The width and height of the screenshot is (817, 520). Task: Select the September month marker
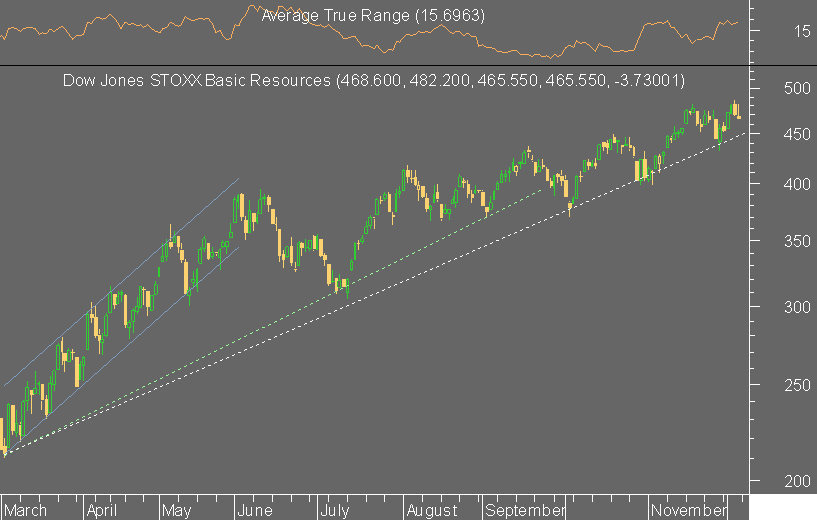[525, 510]
